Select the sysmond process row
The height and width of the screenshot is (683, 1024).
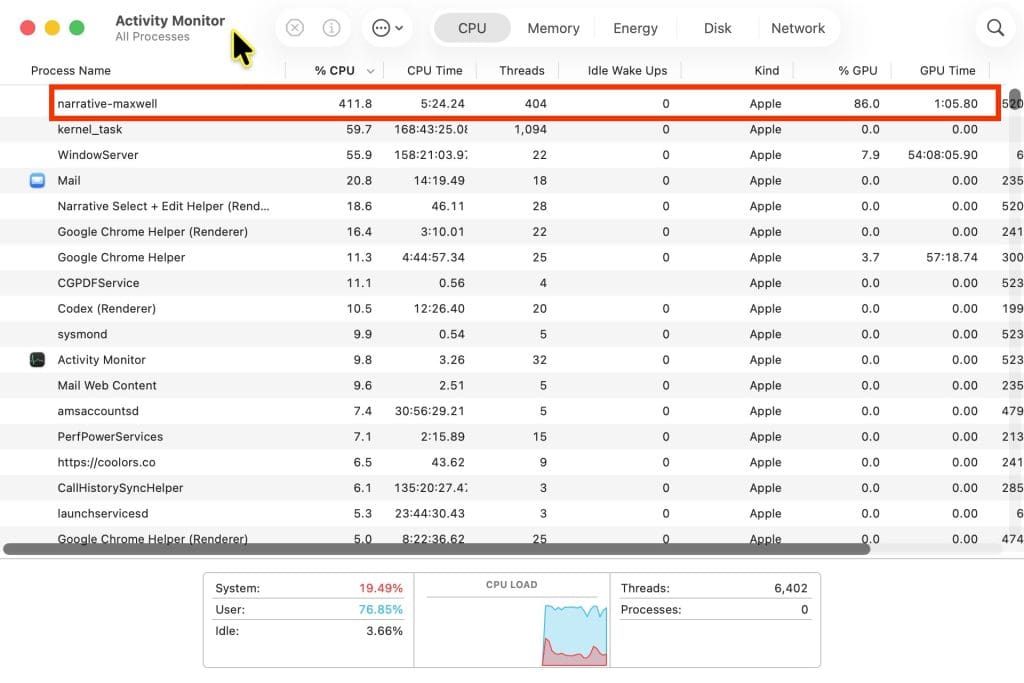[x=512, y=334]
